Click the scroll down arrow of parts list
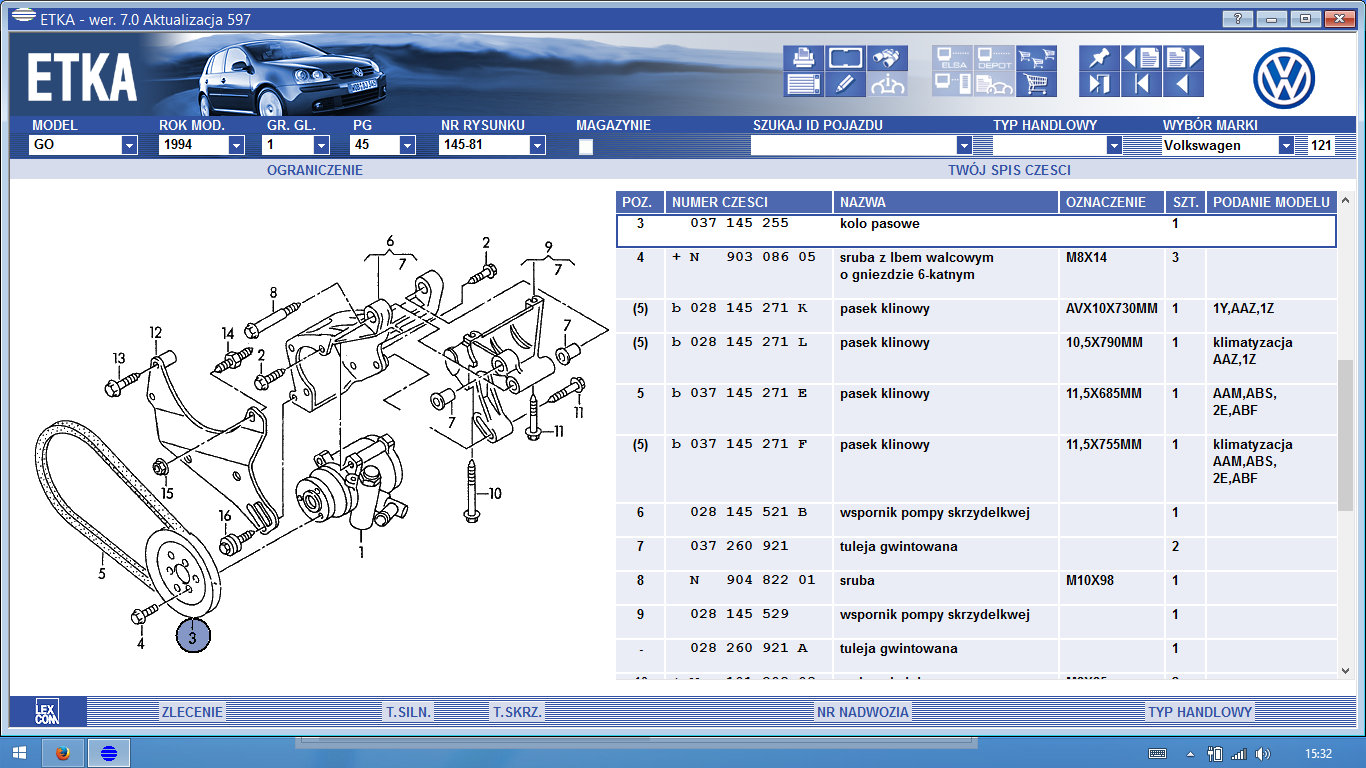 tap(1345, 671)
